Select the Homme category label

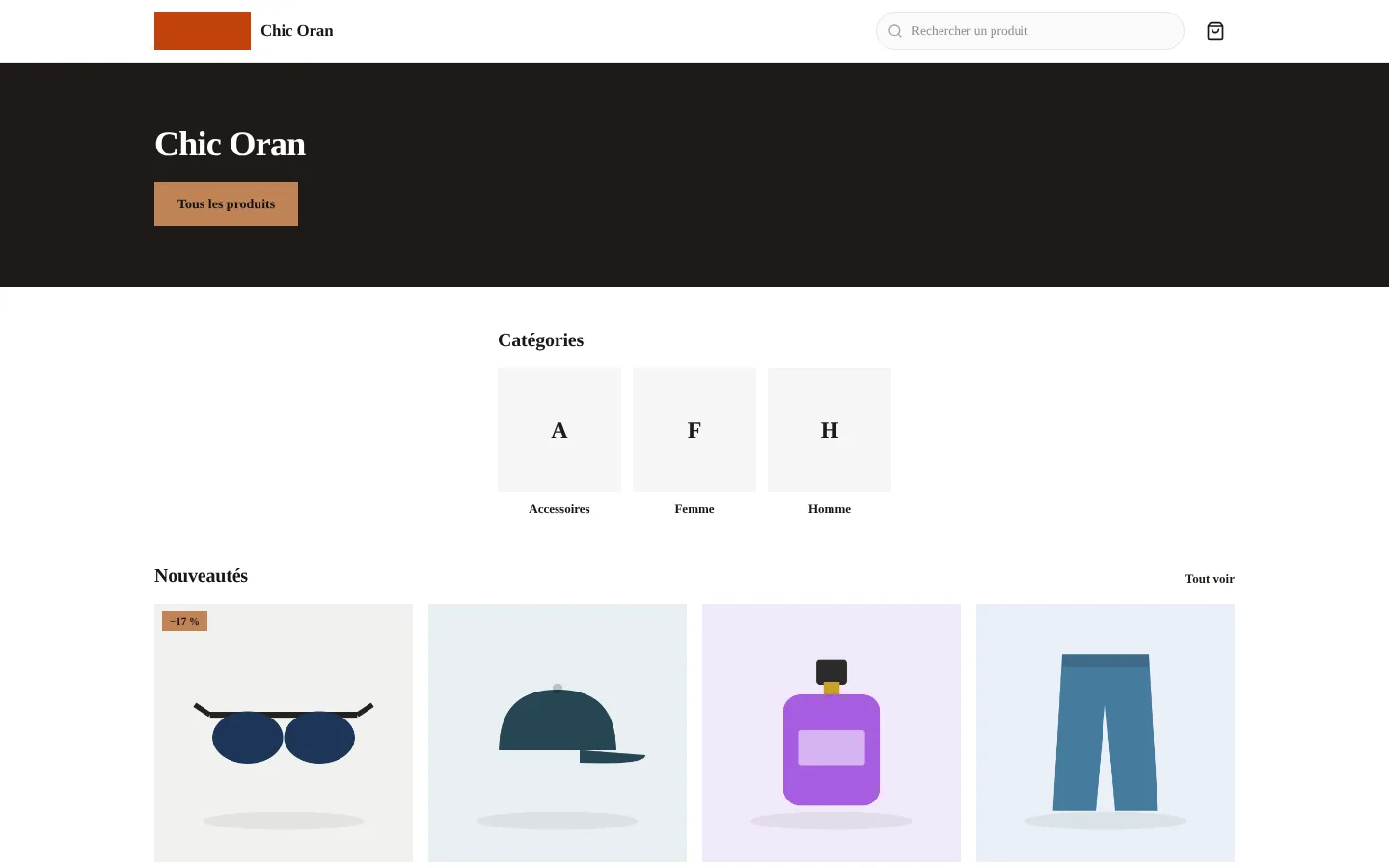point(830,509)
